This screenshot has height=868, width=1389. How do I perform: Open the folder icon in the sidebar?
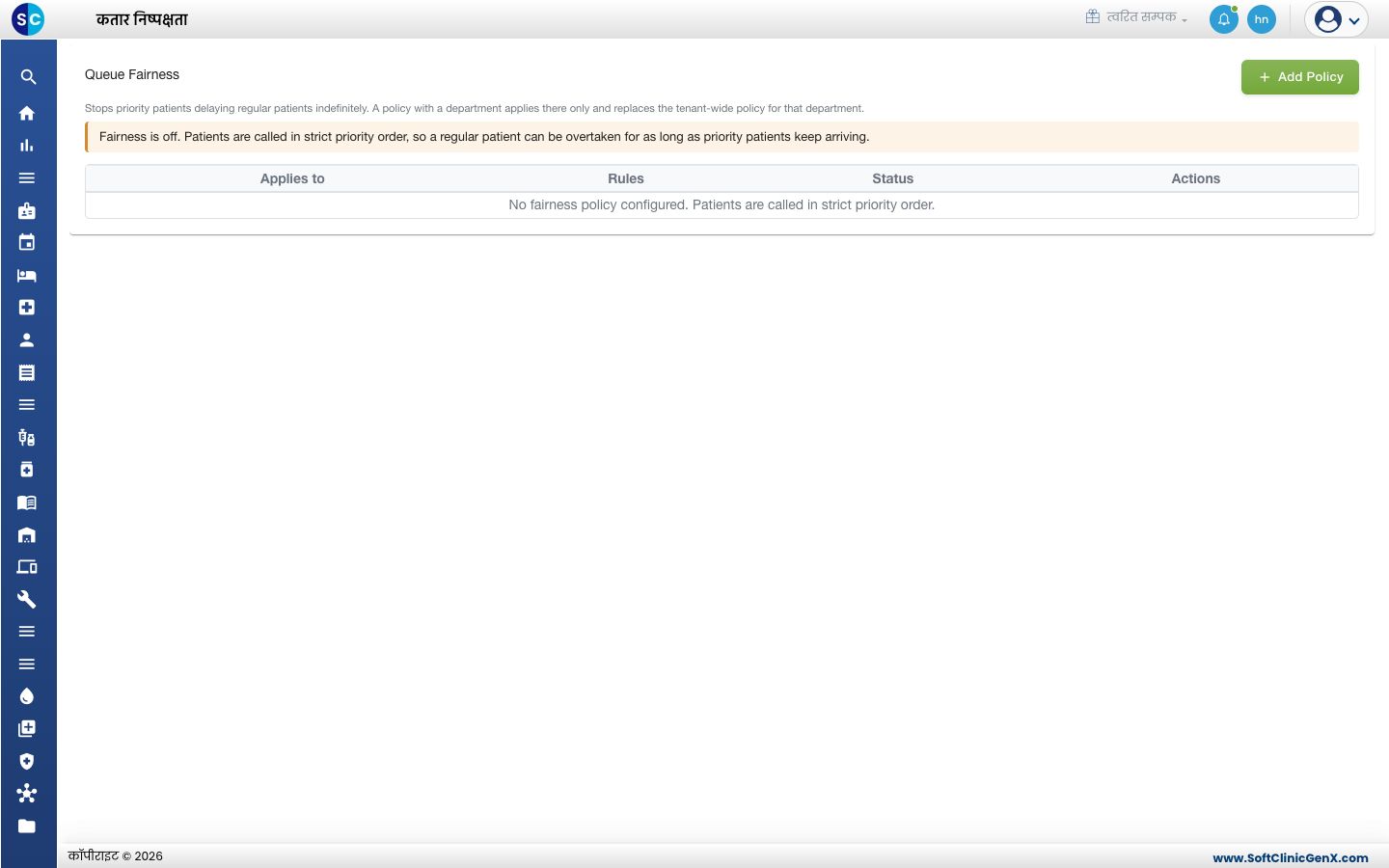tap(27, 826)
